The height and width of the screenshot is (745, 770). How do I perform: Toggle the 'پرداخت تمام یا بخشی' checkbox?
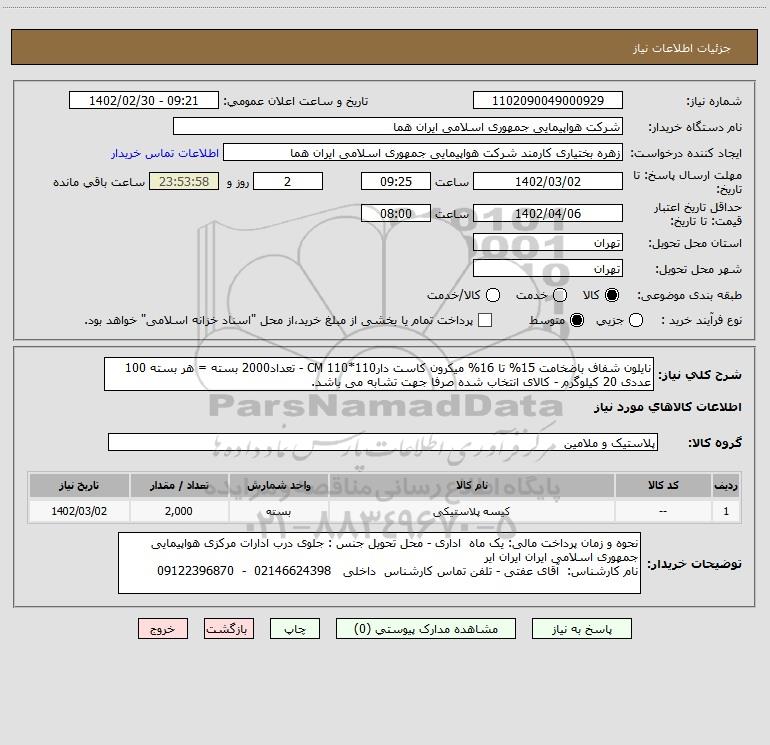(x=485, y=320)
